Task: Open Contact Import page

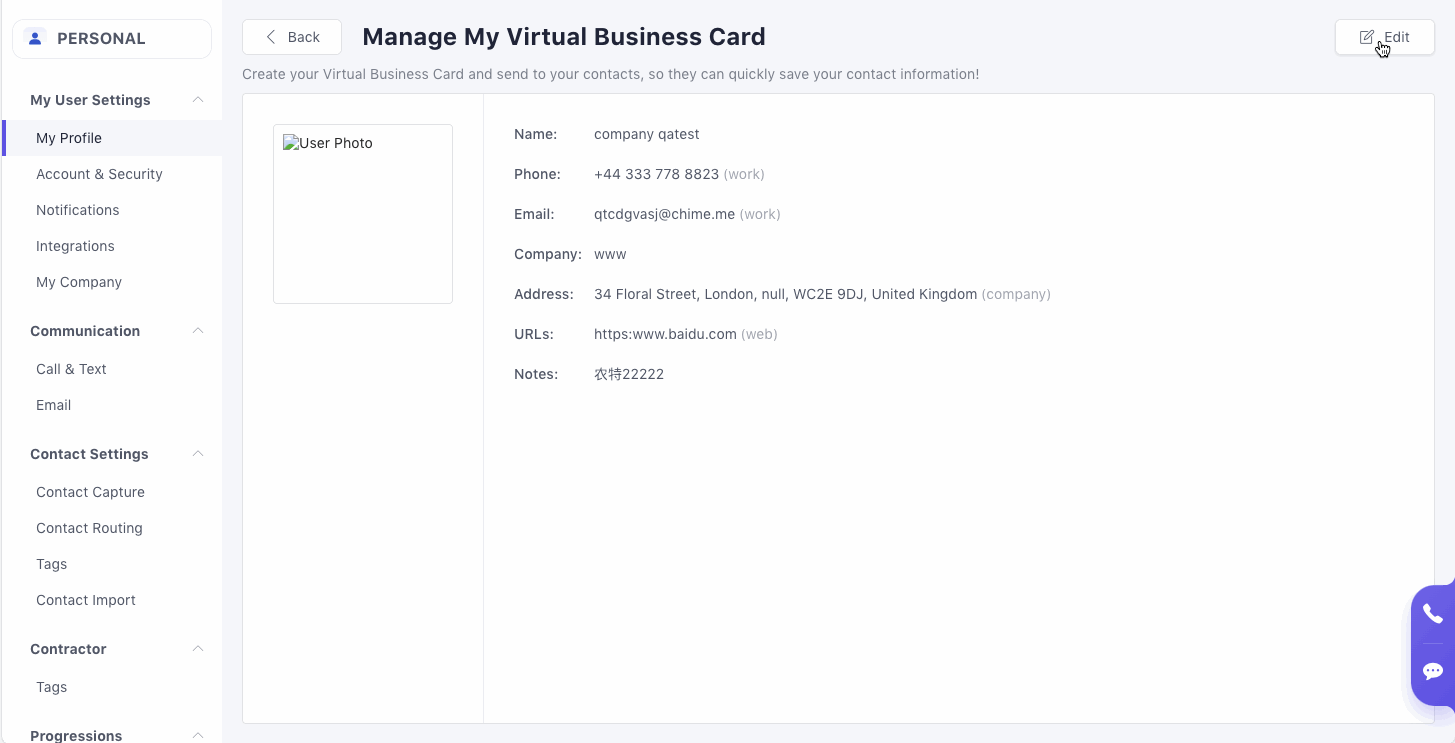Action: point(86,600)
